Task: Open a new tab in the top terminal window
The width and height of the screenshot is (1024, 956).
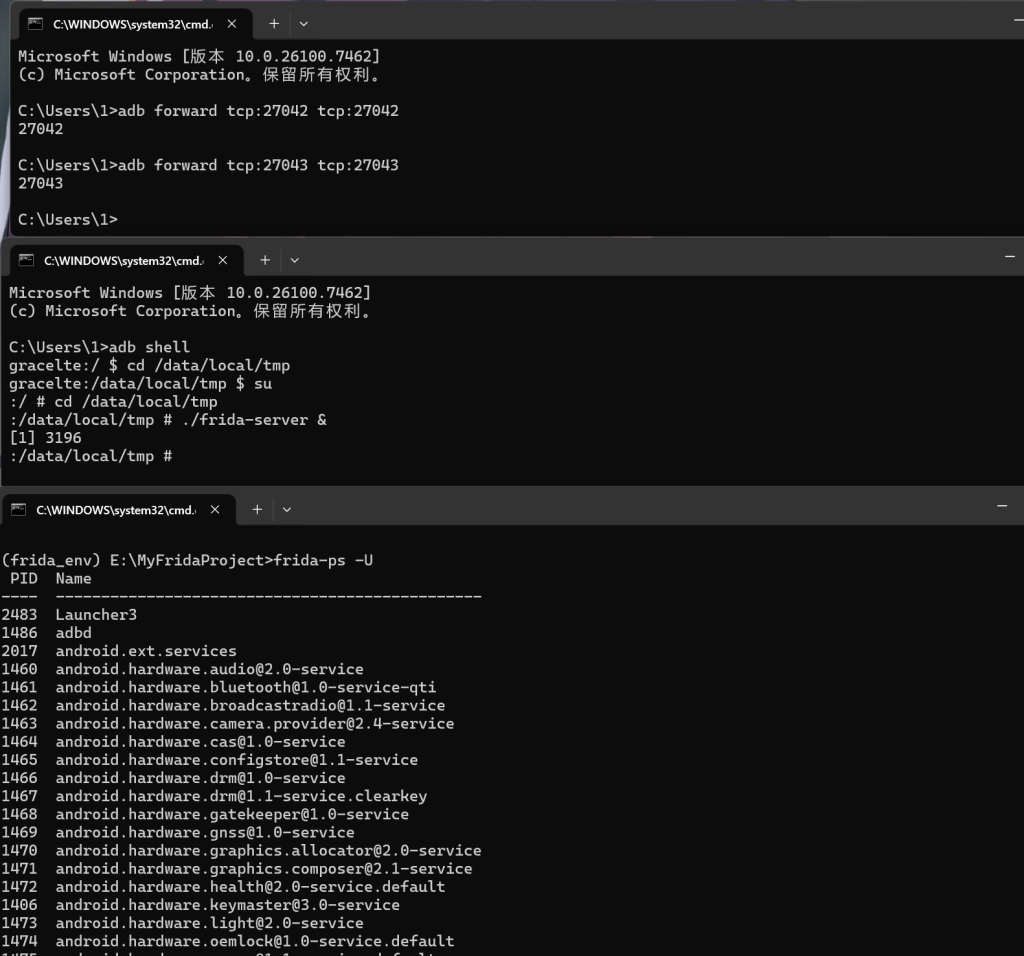Action: coord(273,23)
